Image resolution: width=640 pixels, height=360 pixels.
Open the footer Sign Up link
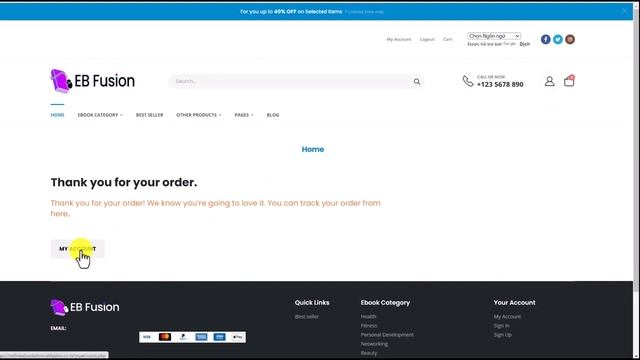point(502,335)
